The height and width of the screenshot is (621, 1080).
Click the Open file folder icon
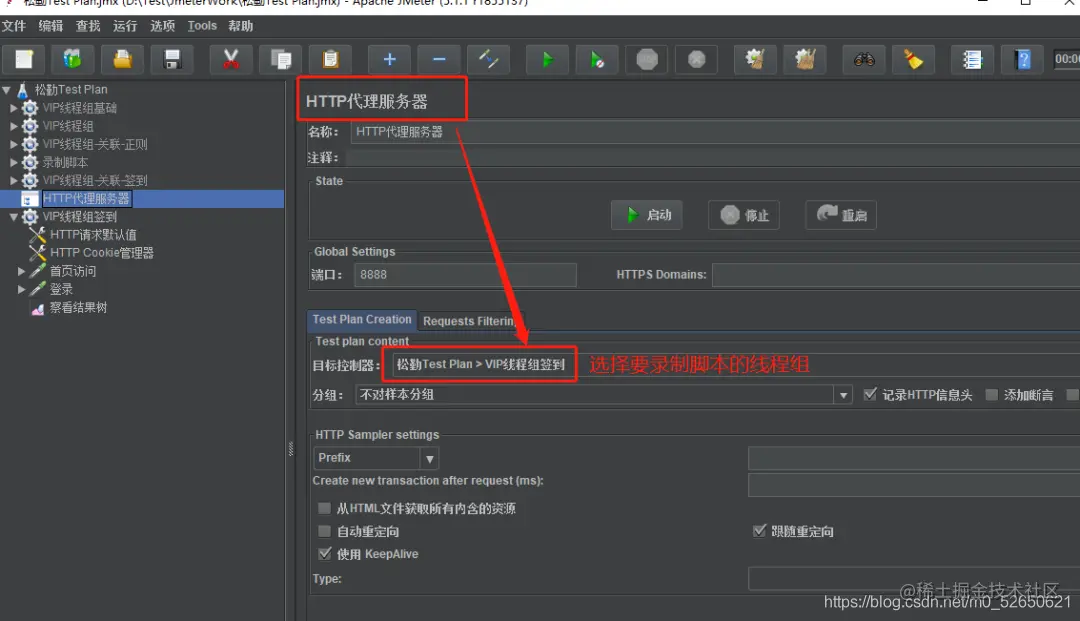coord(123,60)
